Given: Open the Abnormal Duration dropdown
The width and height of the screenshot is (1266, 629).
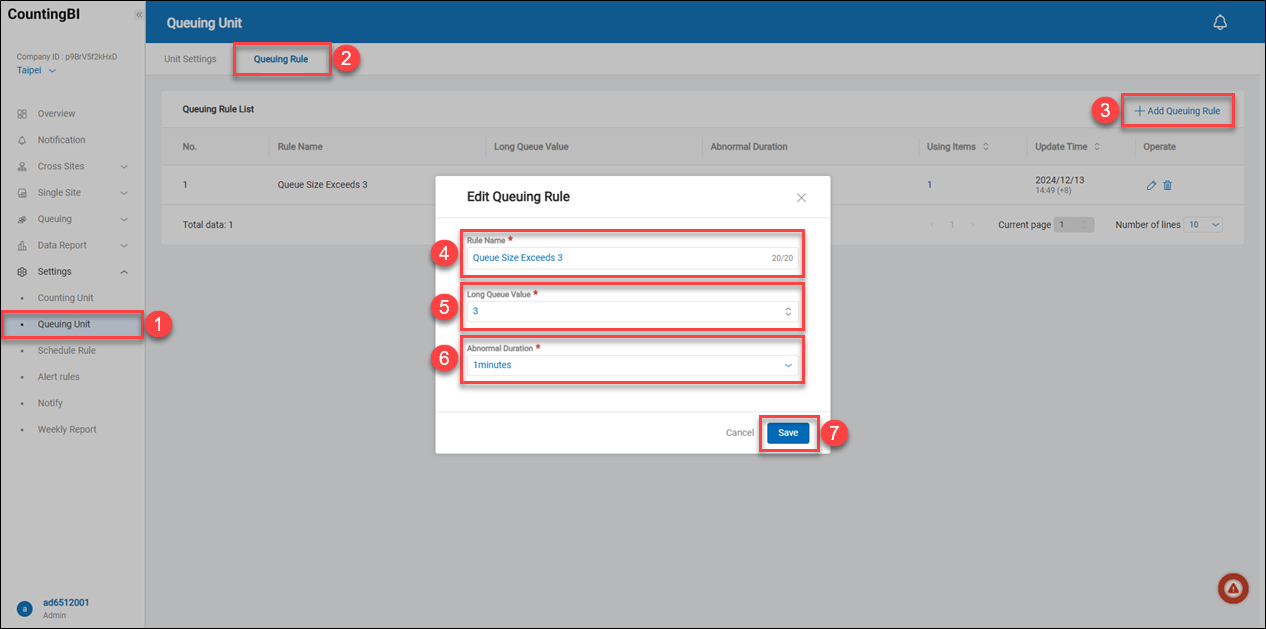Looking at the screenshot, I should (x=631, y=366).
